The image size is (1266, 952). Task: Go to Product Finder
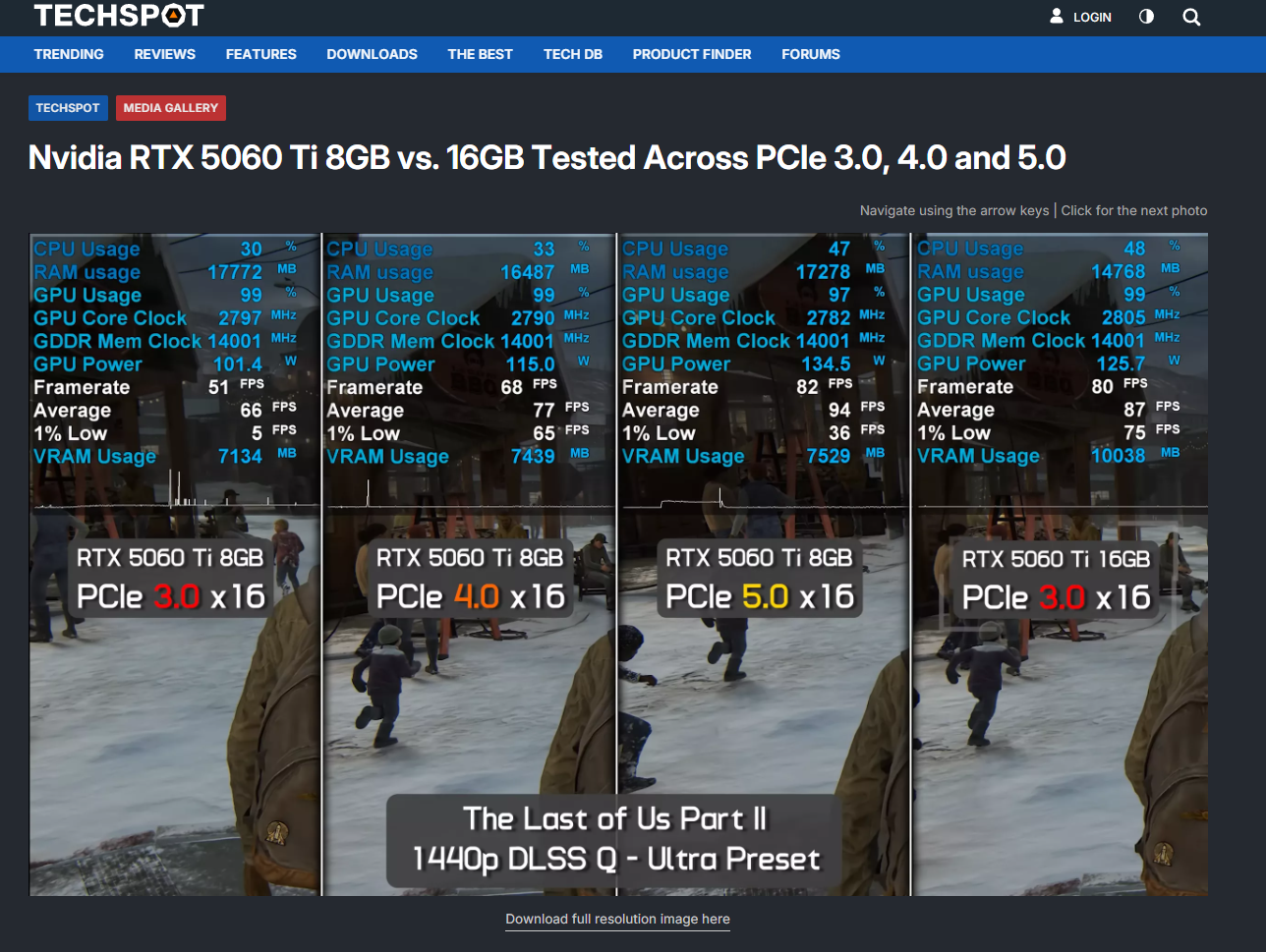point(692,54)
